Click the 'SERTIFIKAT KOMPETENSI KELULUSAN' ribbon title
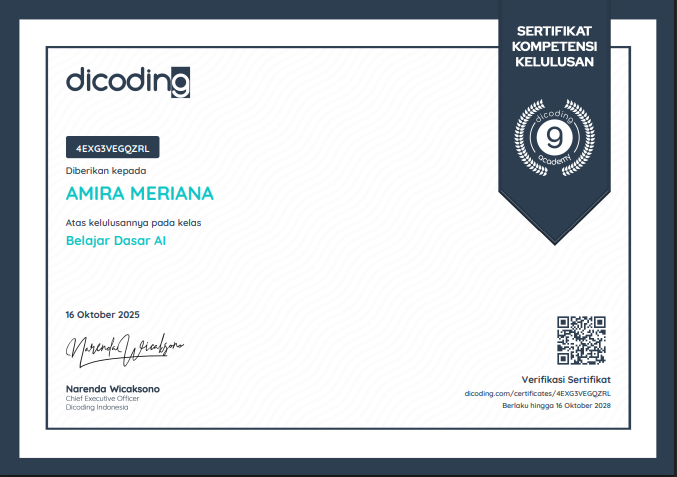677x477 pixels. click(x=553, y=47)
